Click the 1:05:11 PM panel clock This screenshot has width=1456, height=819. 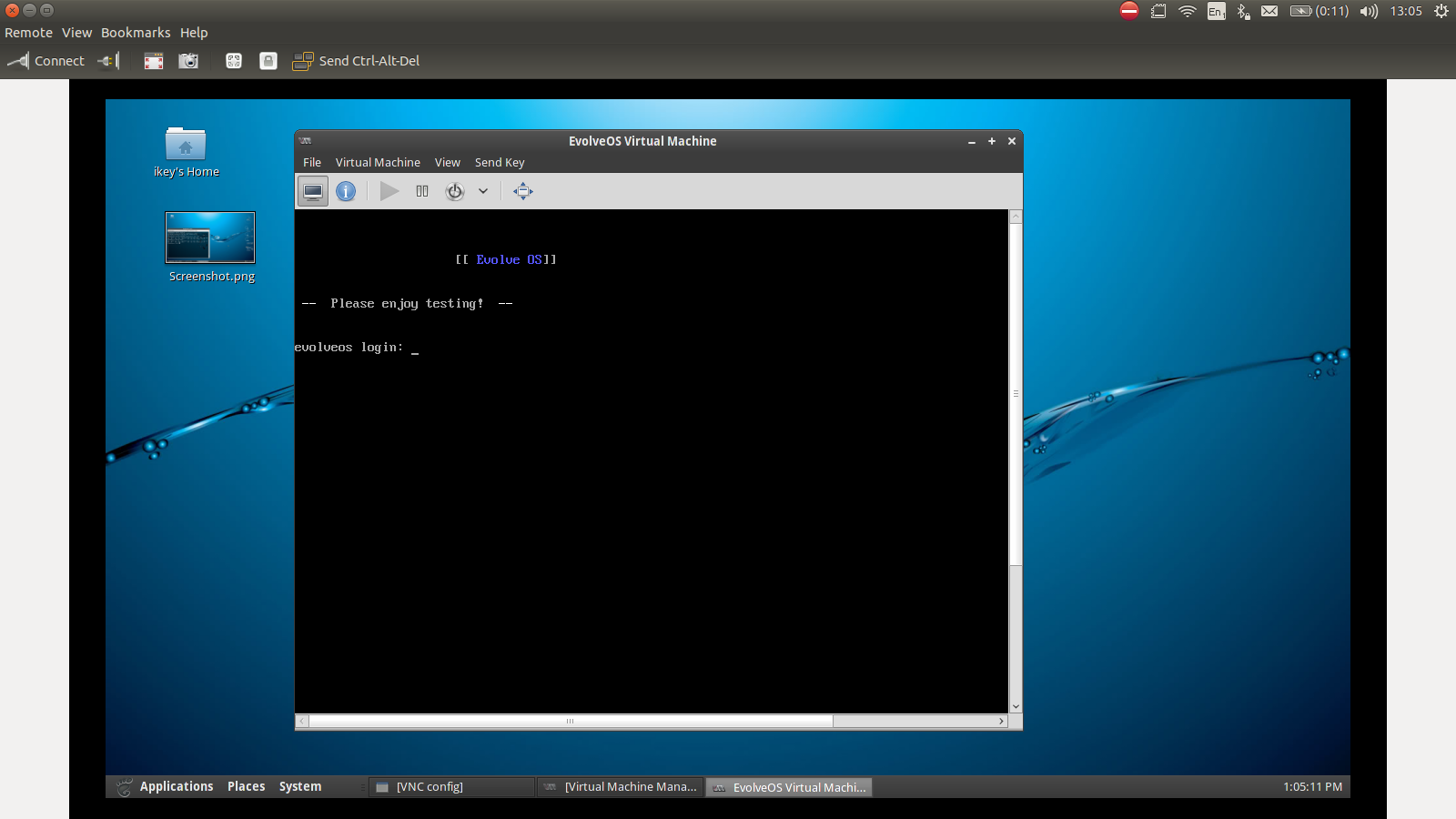point(1312,786)
